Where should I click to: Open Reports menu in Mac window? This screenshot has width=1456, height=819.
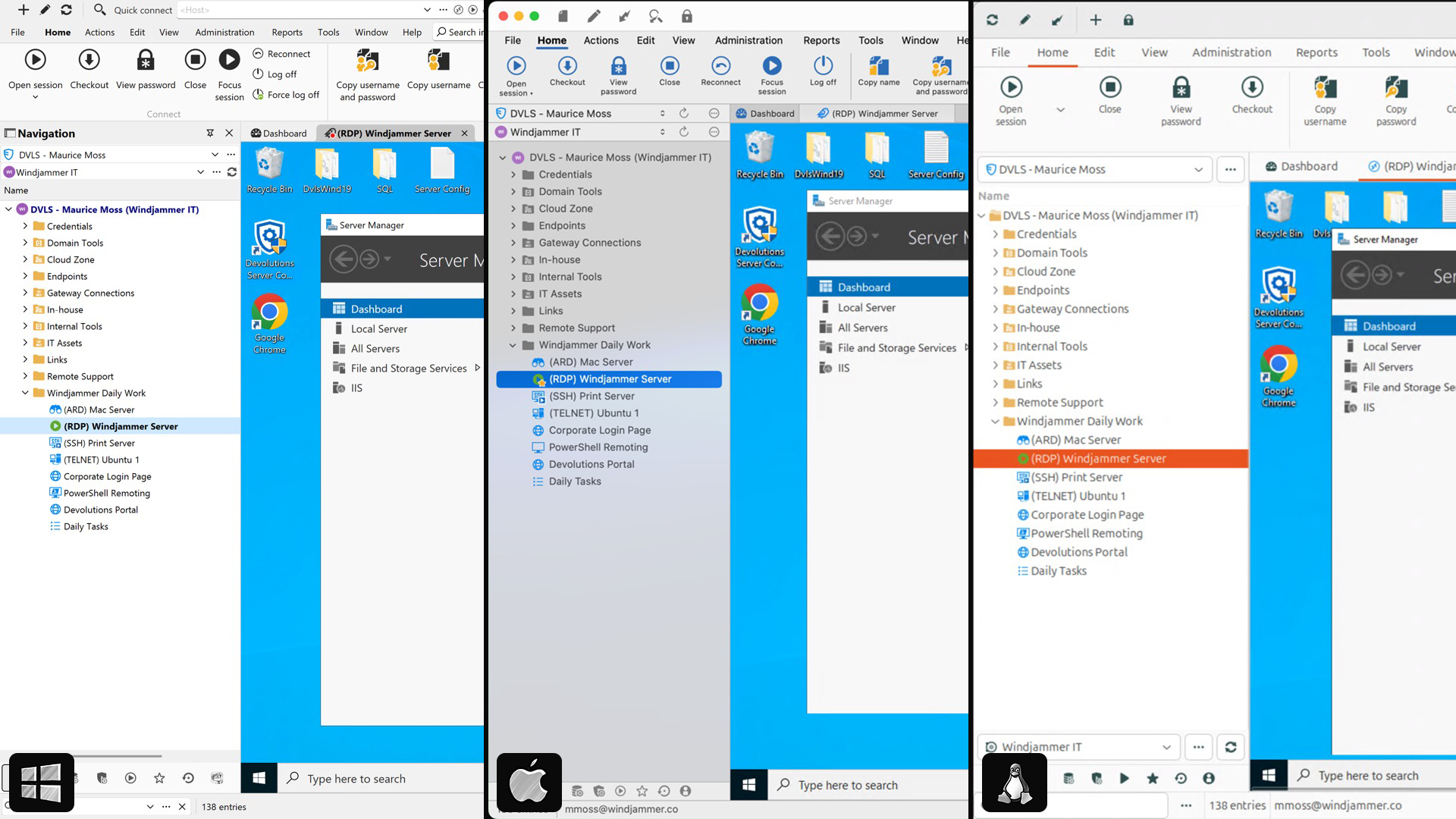pos(821,40)
